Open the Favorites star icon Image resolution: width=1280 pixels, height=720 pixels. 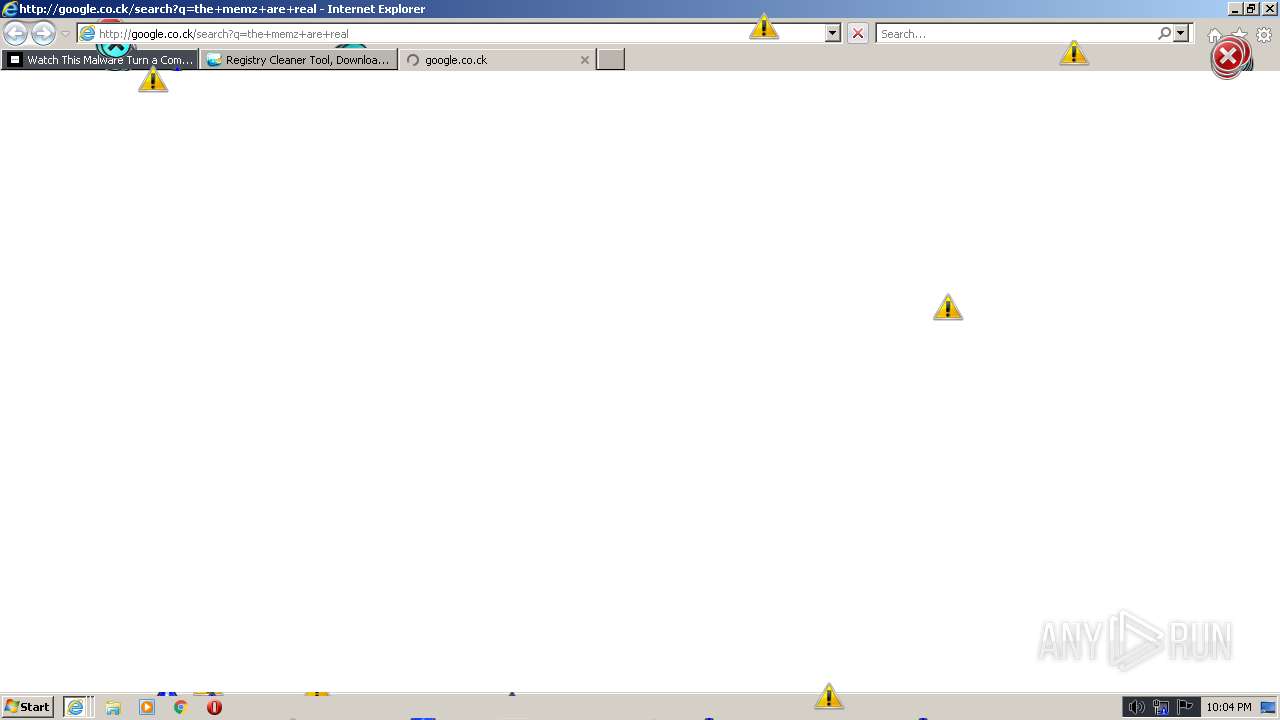pos(1240,34)
